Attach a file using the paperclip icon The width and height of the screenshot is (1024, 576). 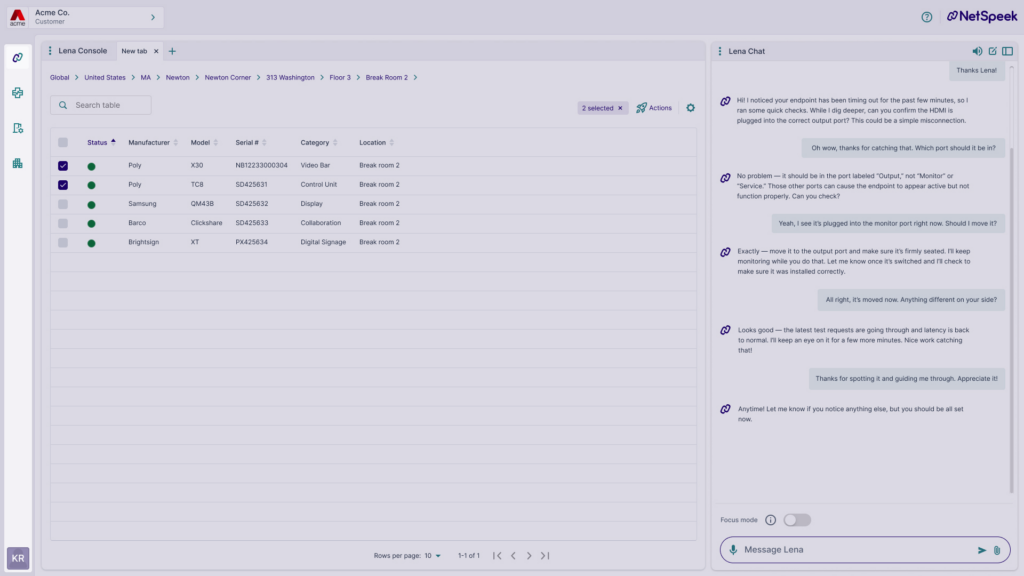(x=997, y=550)
